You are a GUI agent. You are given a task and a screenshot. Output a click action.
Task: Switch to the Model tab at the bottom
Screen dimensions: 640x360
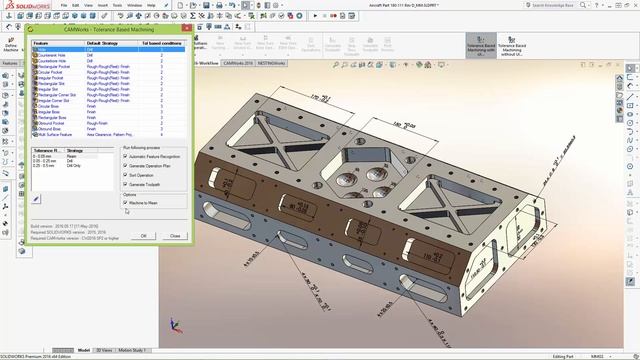click(84, 350)
